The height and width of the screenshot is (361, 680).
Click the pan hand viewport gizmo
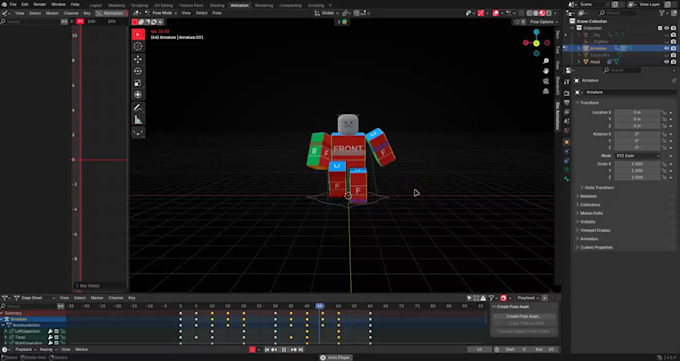point(546,71)
